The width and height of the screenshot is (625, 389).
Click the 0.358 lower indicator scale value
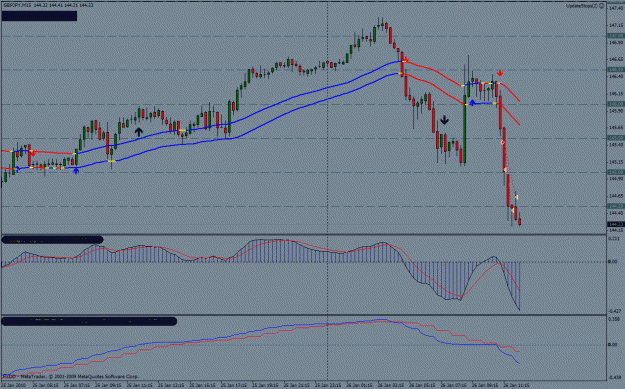pyautogui.click(x=614, y=319)
